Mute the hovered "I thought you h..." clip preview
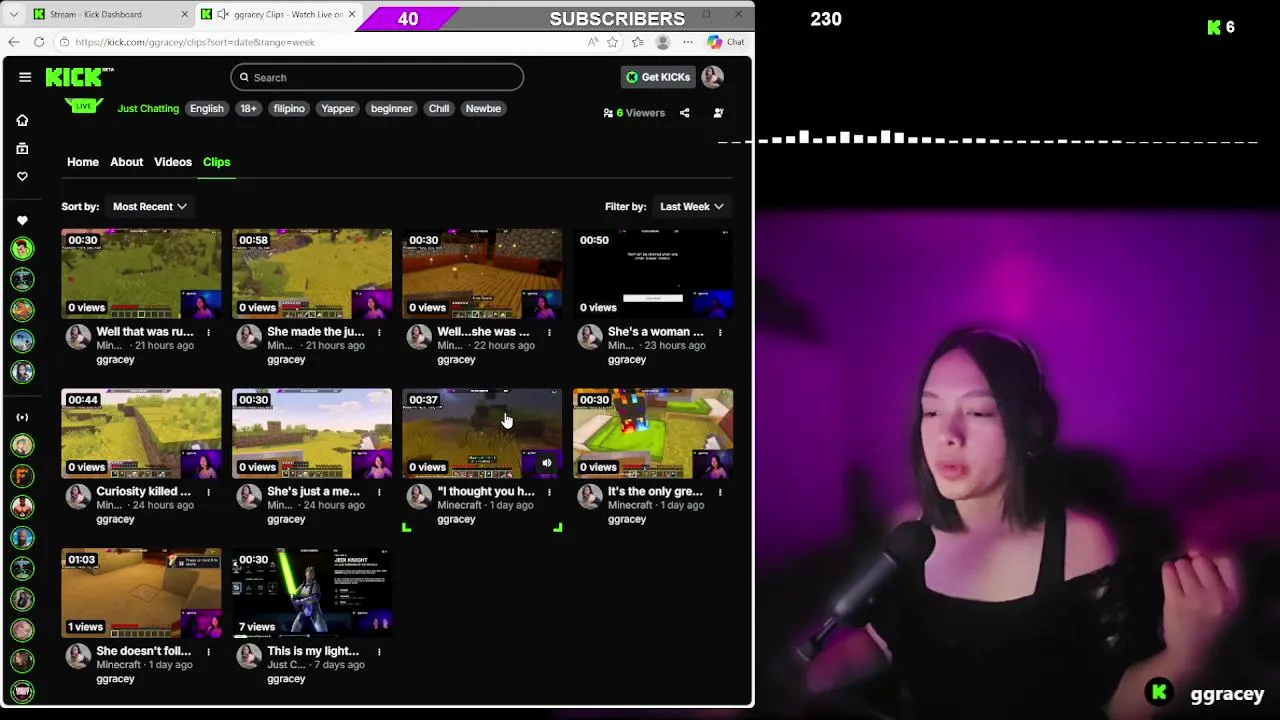1280x720 pixels. [546, 463]
